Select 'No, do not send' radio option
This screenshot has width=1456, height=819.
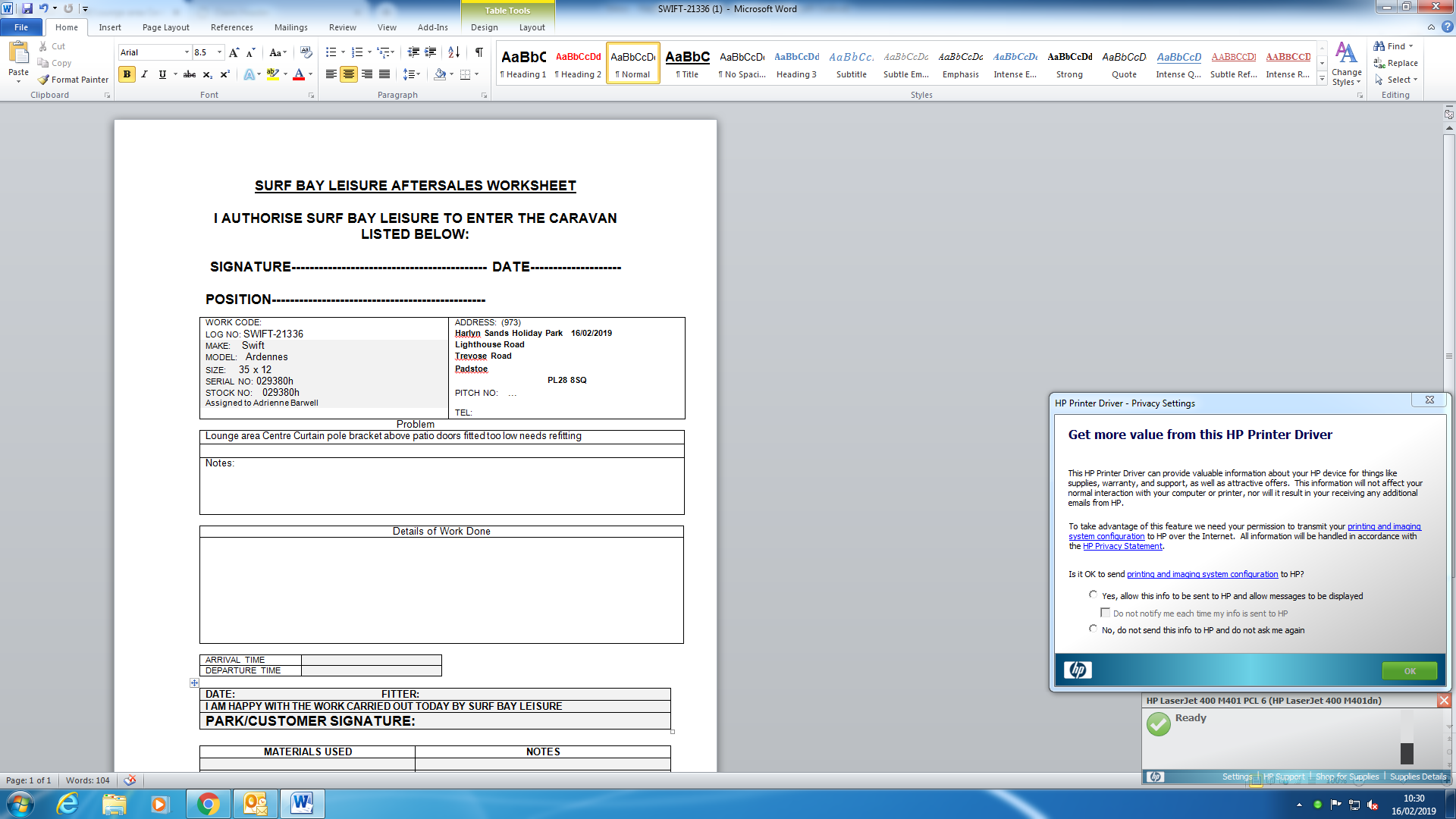tap(1093, 629)
